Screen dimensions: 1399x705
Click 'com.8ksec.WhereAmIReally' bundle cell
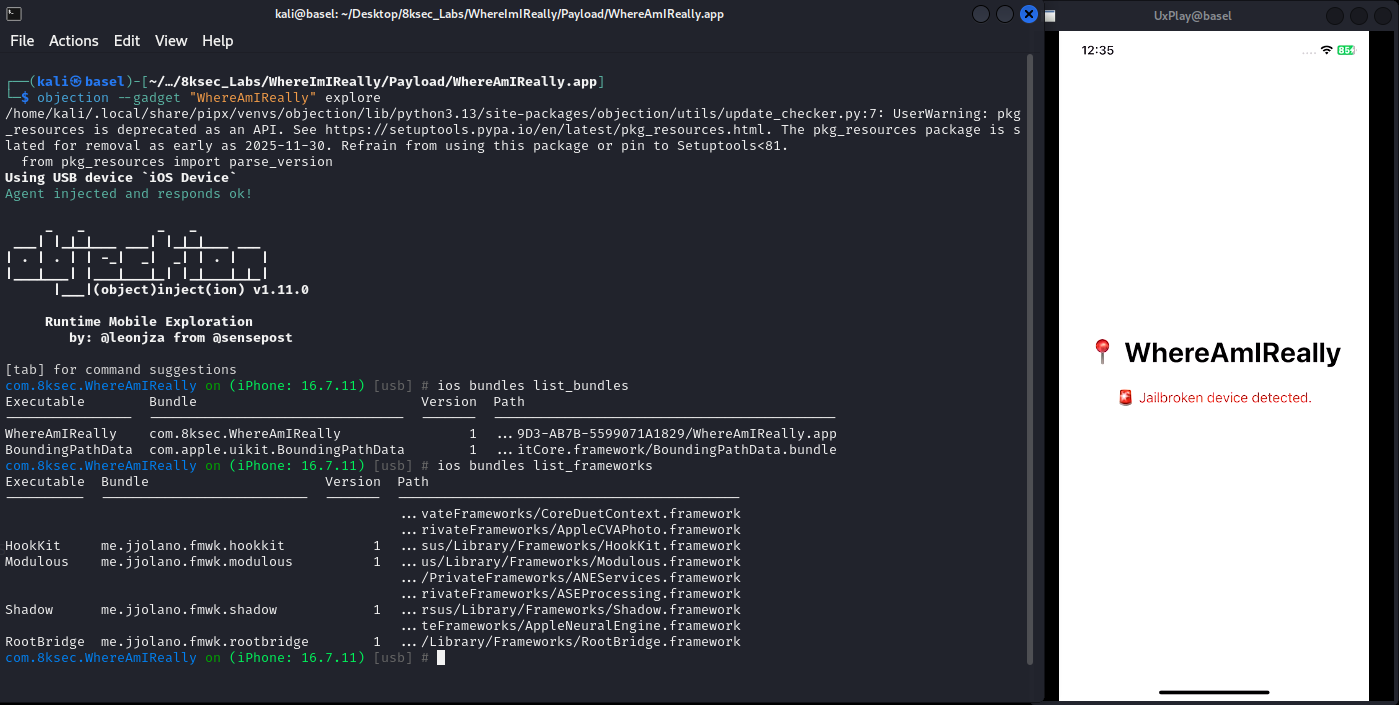pos(245,434)
